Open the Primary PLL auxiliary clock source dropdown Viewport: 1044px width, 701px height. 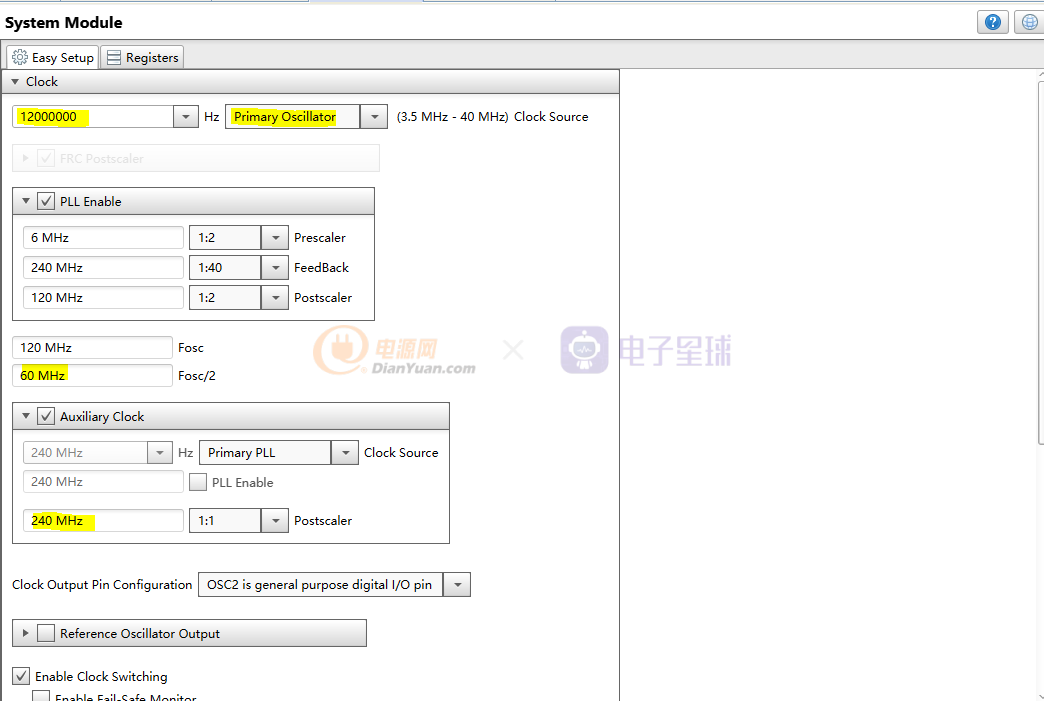(344, 453)
